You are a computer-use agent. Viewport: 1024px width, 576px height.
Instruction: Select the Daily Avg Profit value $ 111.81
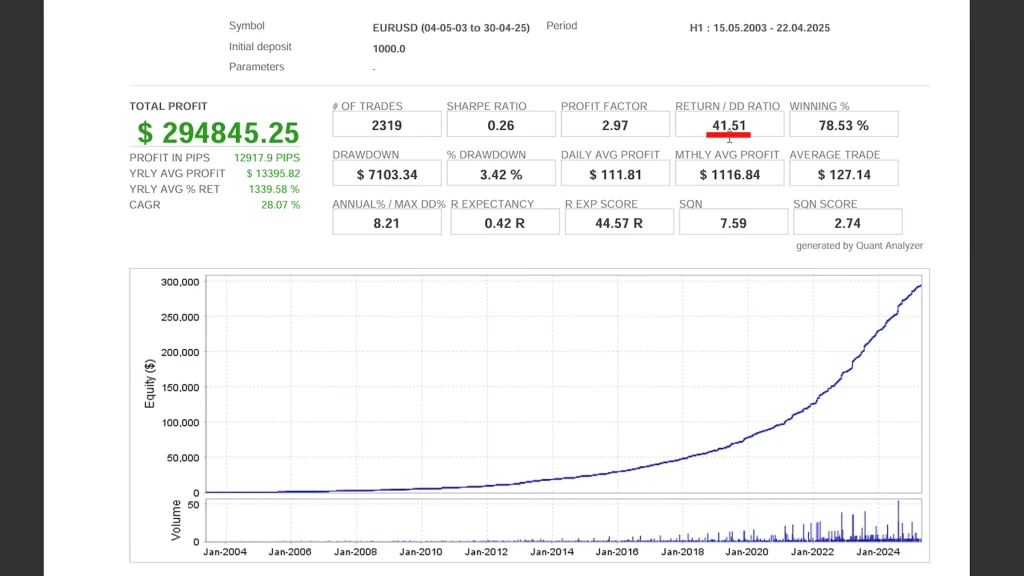tap(615, 174)
